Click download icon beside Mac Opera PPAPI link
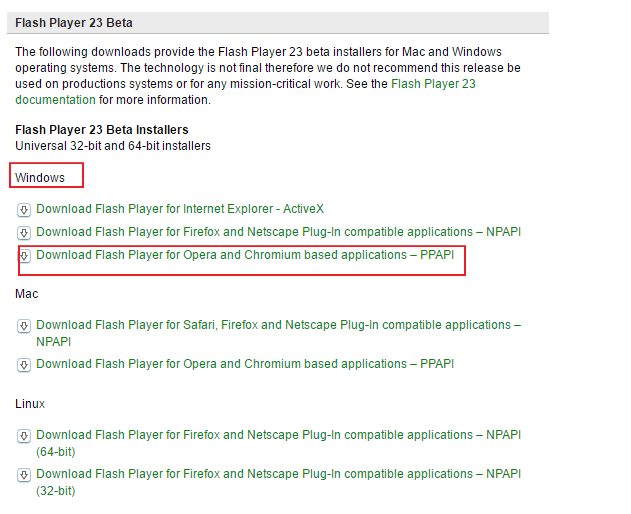 (x=24, y=365)
